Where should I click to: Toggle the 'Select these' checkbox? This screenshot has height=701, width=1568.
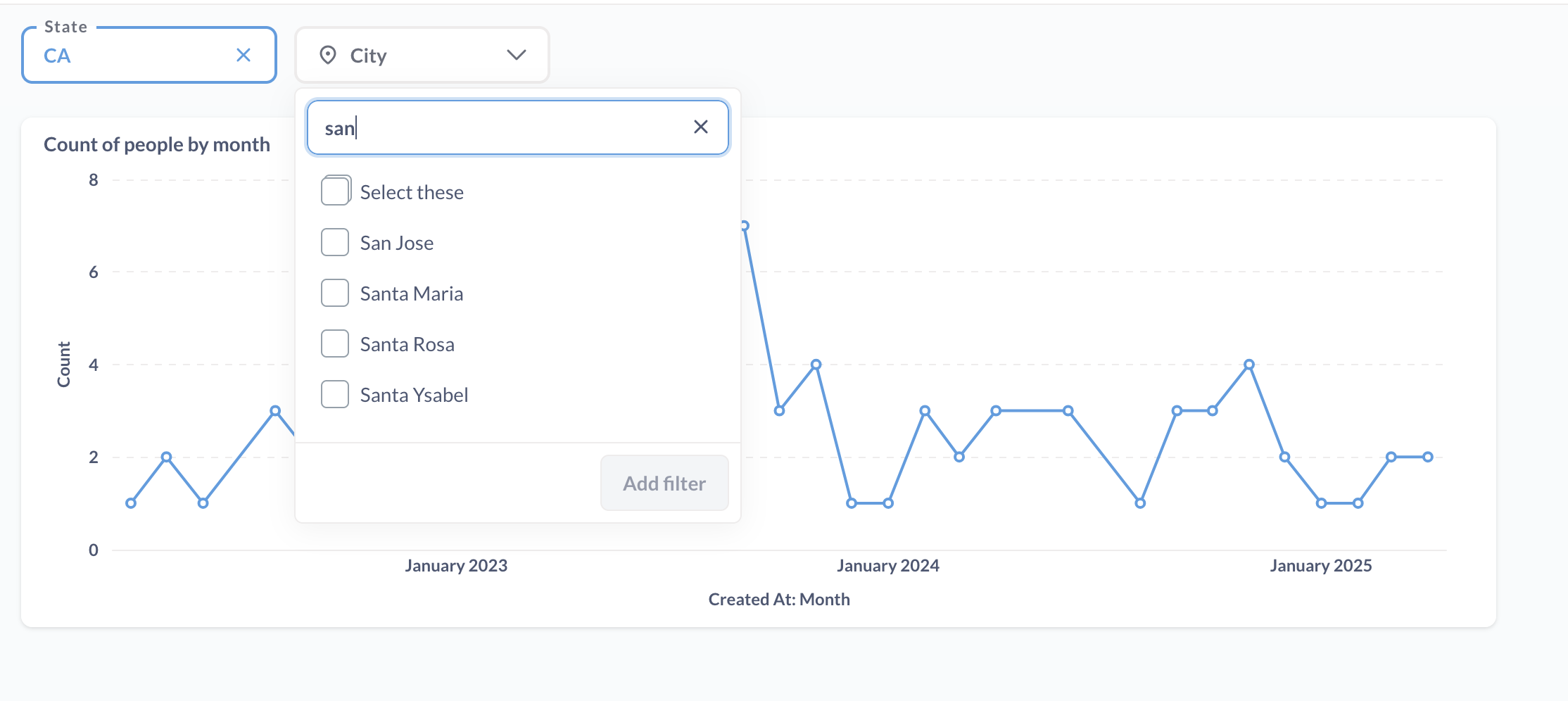[x=335, y=191]
